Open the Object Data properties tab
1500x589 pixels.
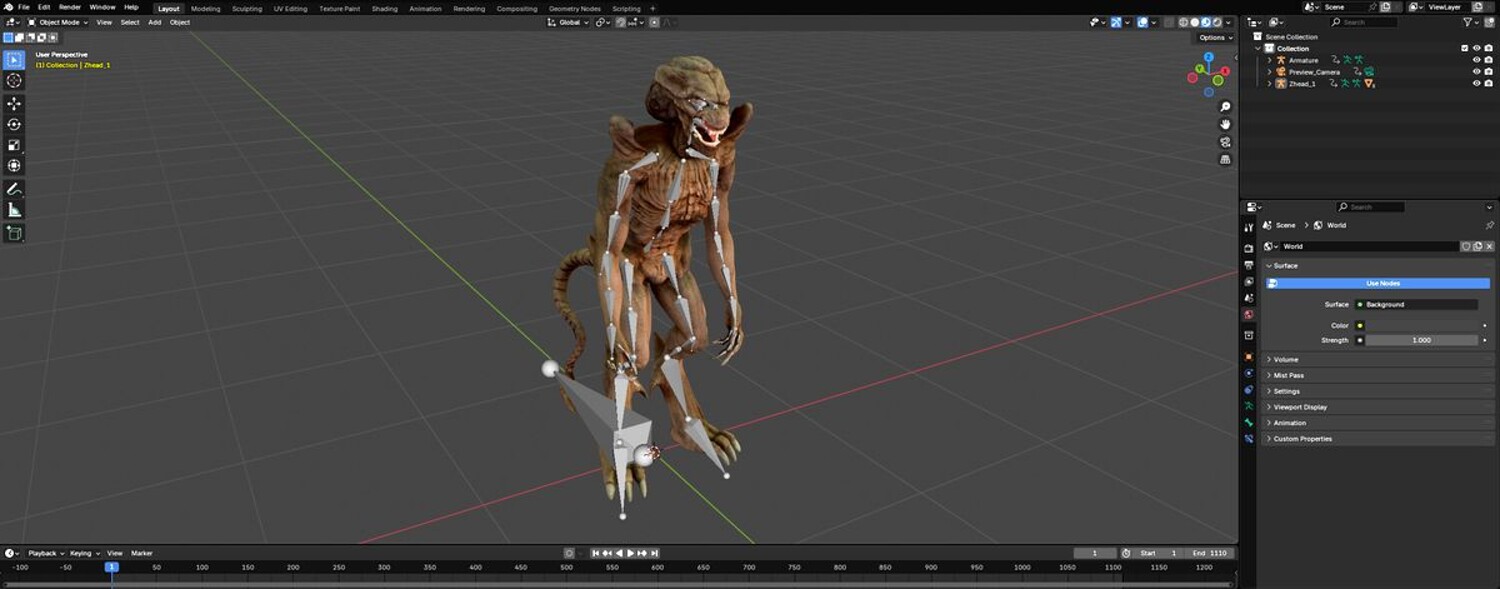[x=1248, y=406]
